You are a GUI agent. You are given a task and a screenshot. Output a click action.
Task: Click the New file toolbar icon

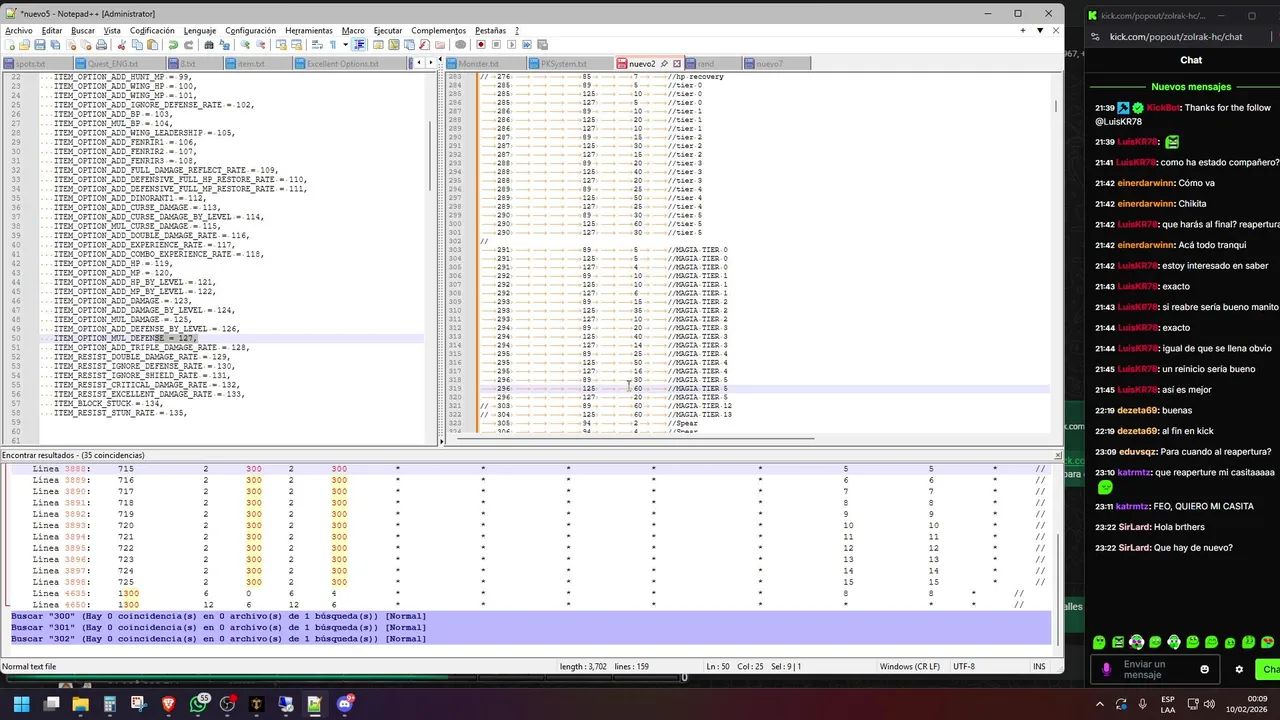pyautogui.click(x=10, y=44)
